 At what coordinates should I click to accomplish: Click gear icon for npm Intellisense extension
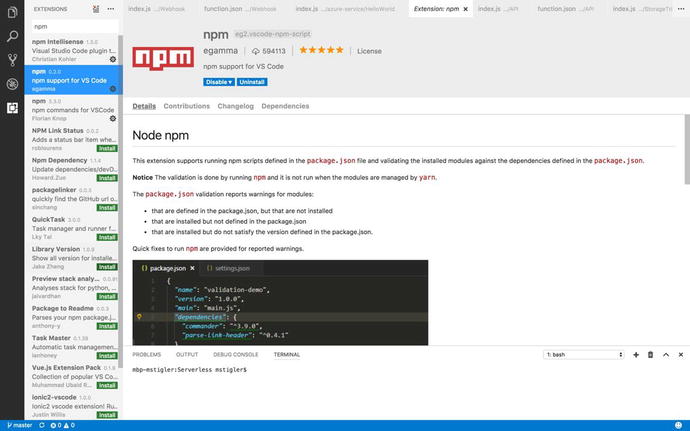click(x=113, y=59)
